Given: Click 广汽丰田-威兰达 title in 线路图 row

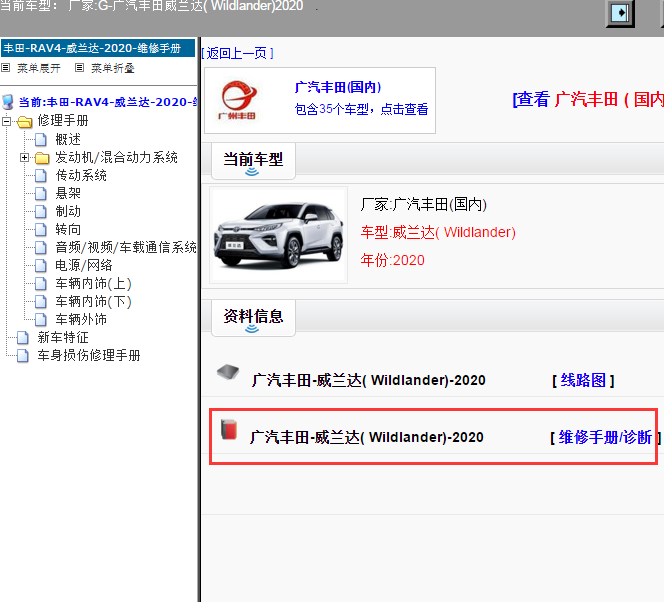Looking at the screenshot, I should point(368,380).
